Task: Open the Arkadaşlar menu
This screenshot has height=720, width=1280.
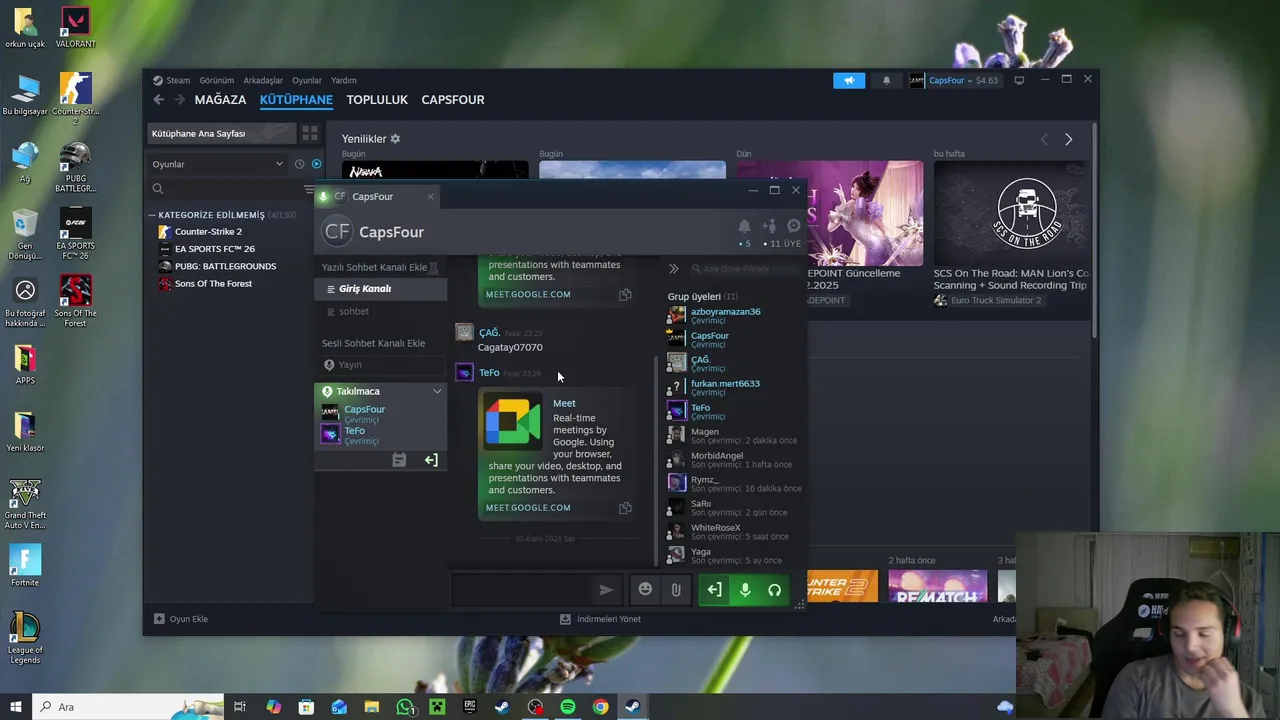Action: [x=263, y=80]
